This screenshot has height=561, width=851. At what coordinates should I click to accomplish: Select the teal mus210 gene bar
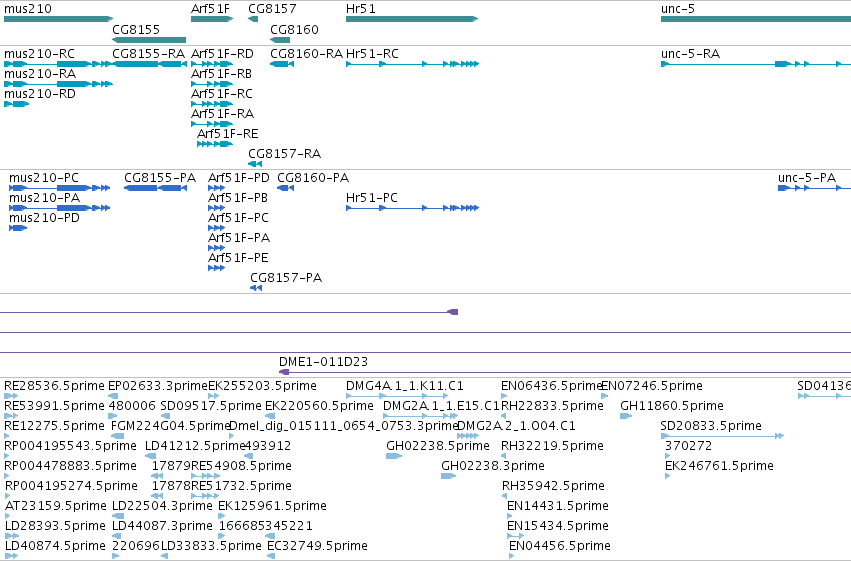(x=59, y=19)
